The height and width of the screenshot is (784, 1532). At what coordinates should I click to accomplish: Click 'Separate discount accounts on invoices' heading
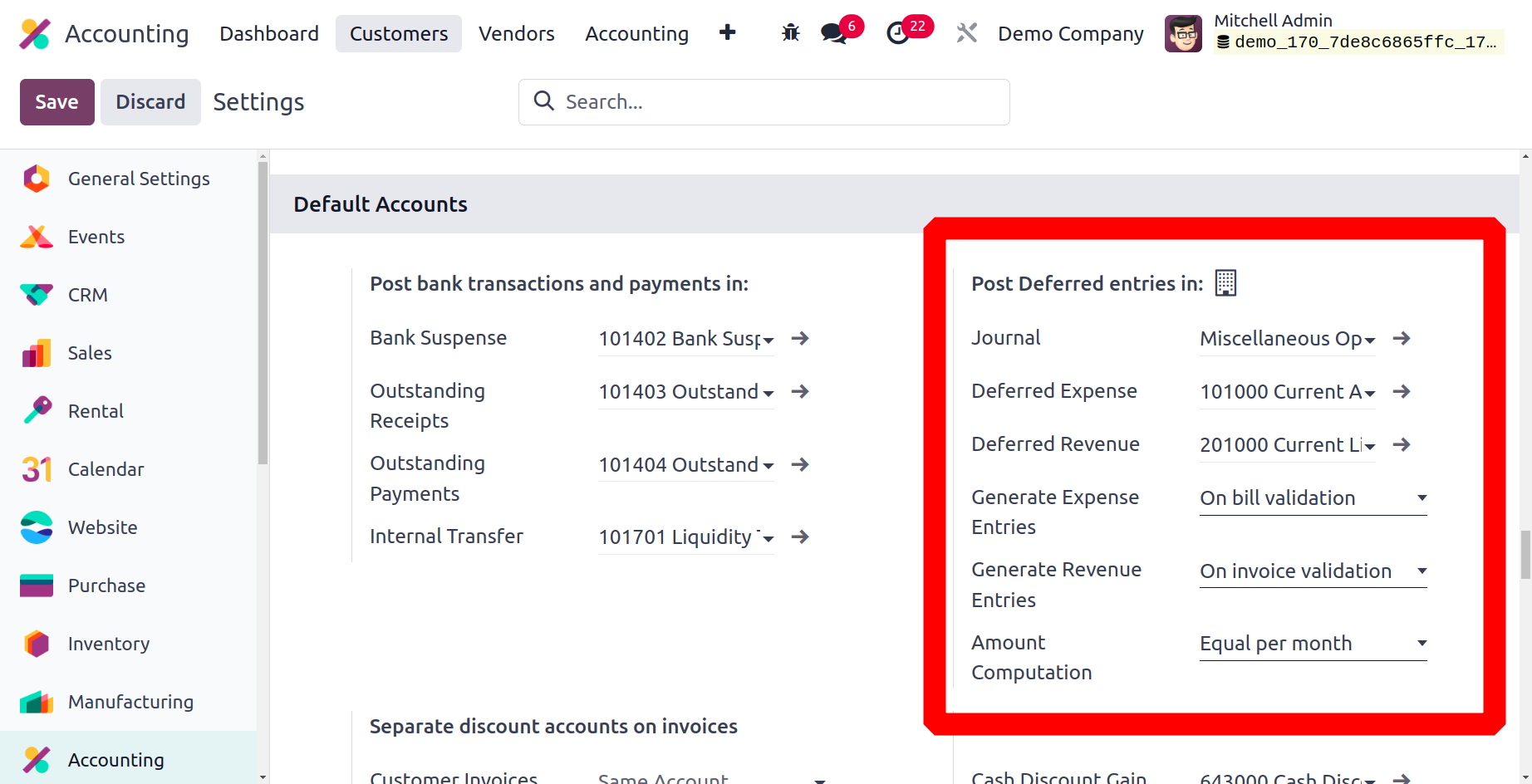coord(553,727)
